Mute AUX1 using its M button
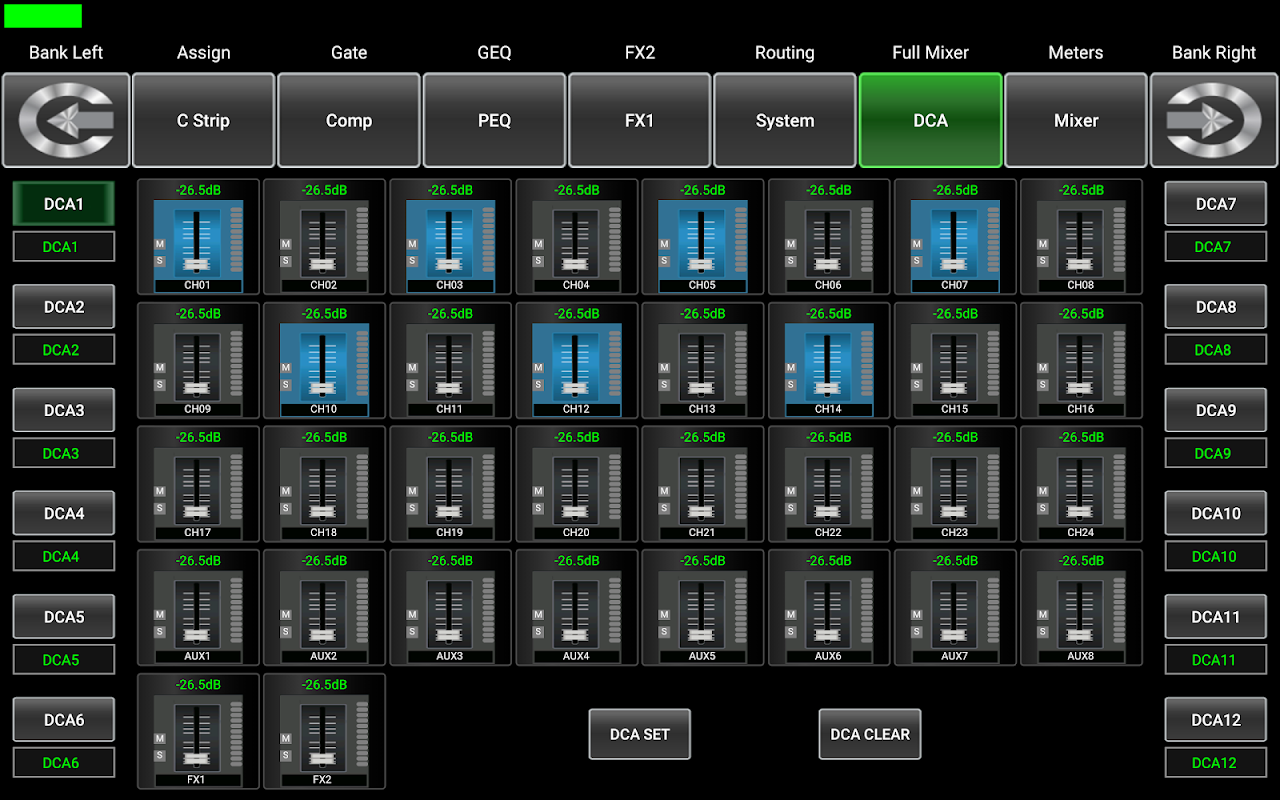1280x800 pixels. pos(160,615)
